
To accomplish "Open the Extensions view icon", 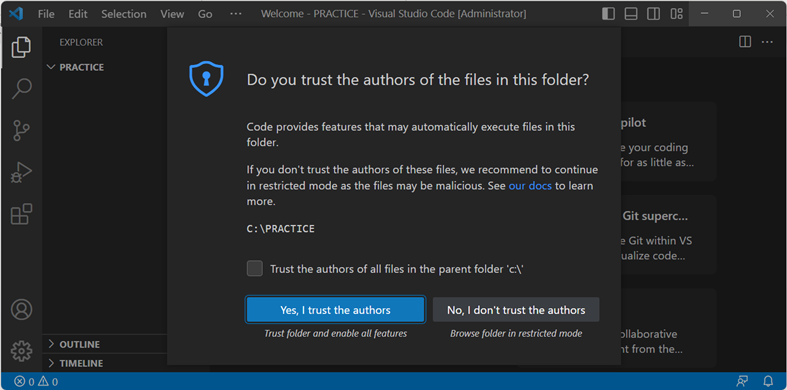I will point(21,214).
